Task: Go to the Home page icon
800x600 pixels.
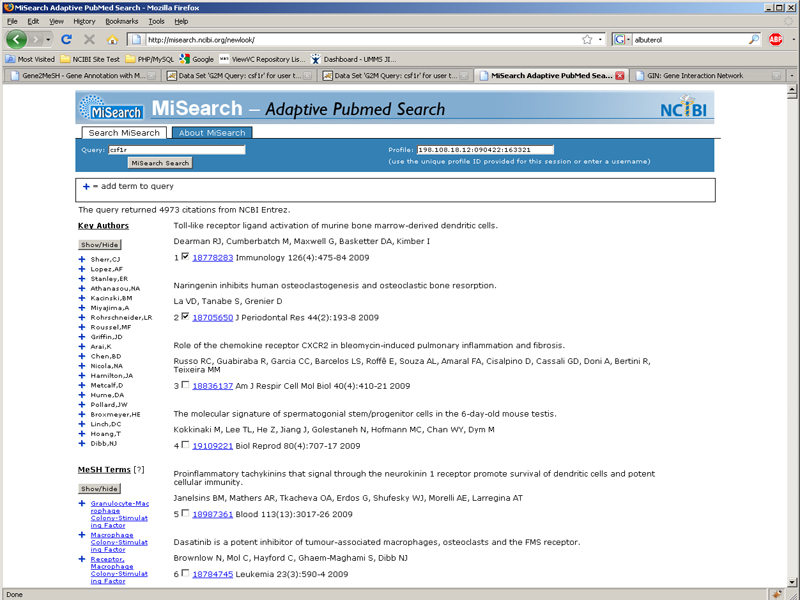Action: pos(112,39)
